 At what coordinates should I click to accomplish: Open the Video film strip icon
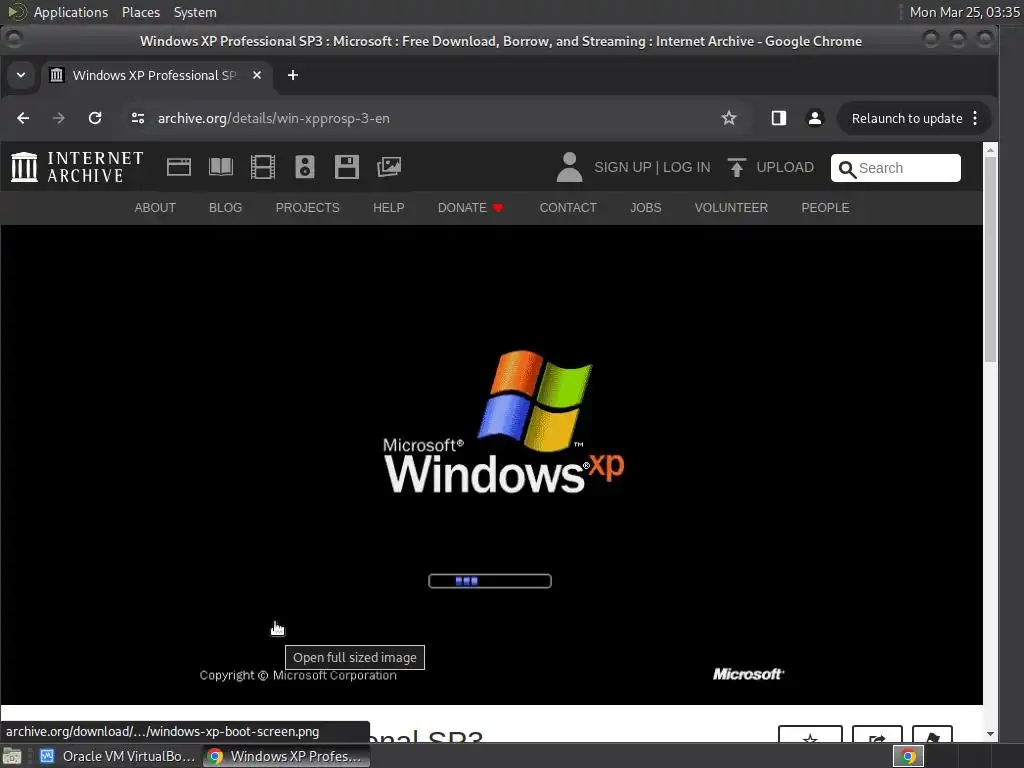click(x=263, y=167)
